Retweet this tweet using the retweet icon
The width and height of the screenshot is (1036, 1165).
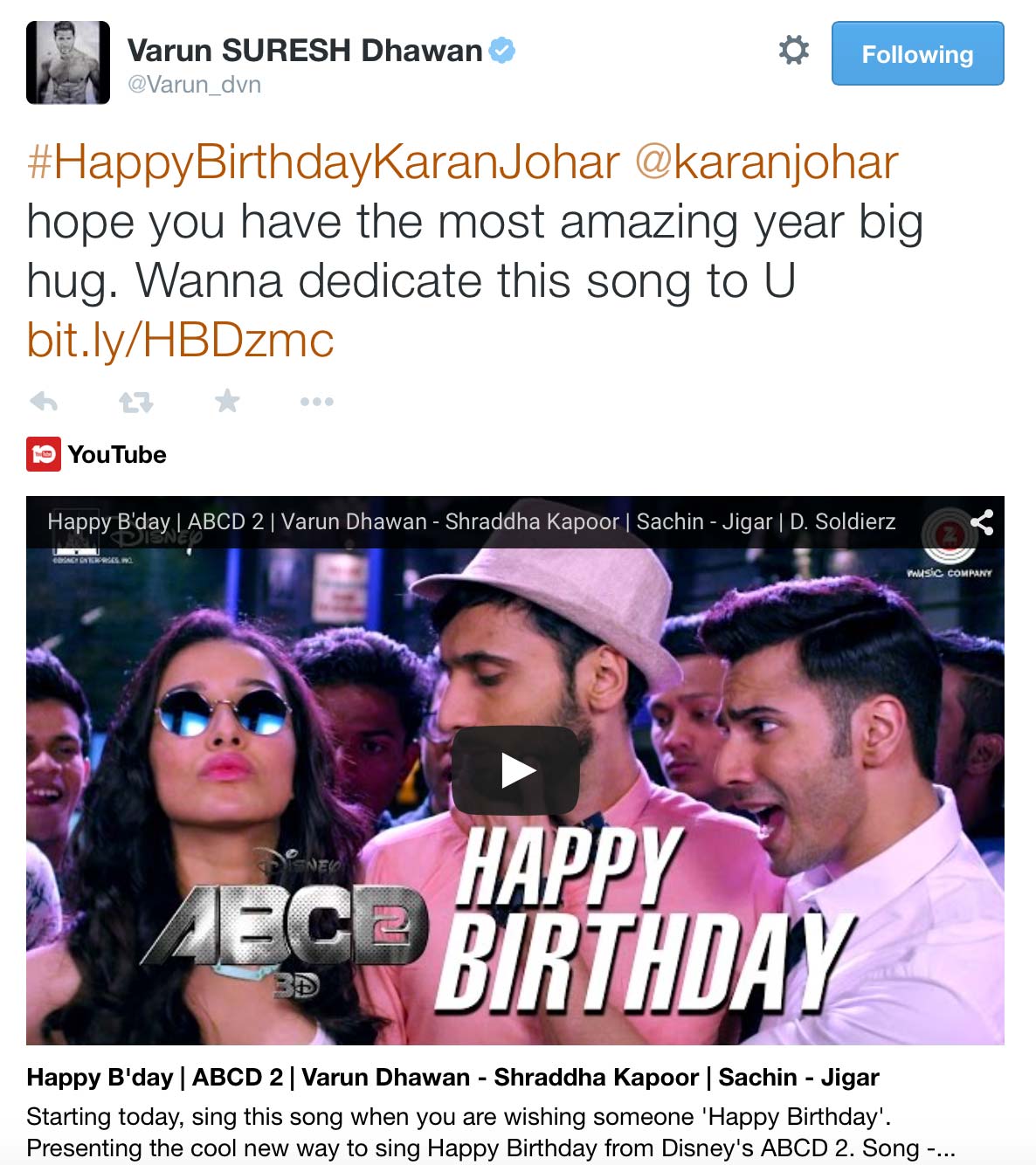(x=136, y=402)
